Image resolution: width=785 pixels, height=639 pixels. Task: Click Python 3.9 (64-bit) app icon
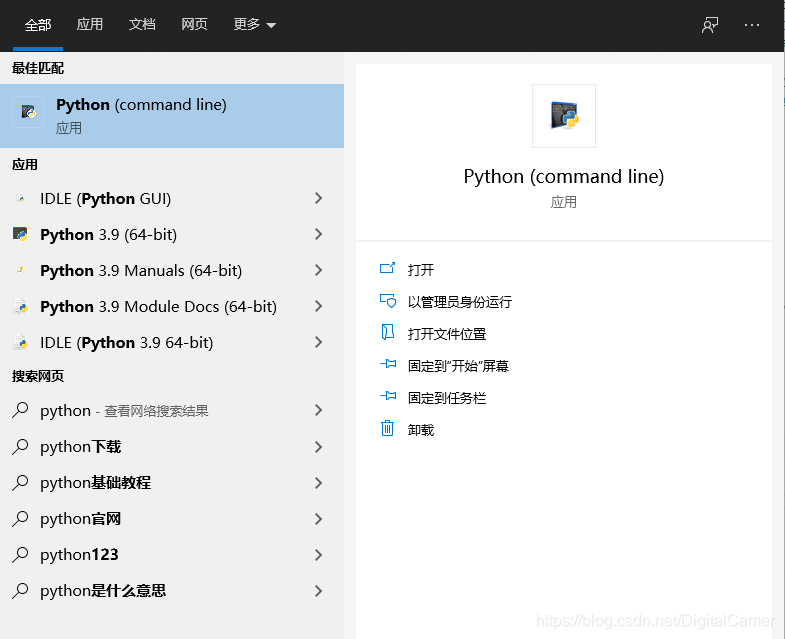(20, 234)
